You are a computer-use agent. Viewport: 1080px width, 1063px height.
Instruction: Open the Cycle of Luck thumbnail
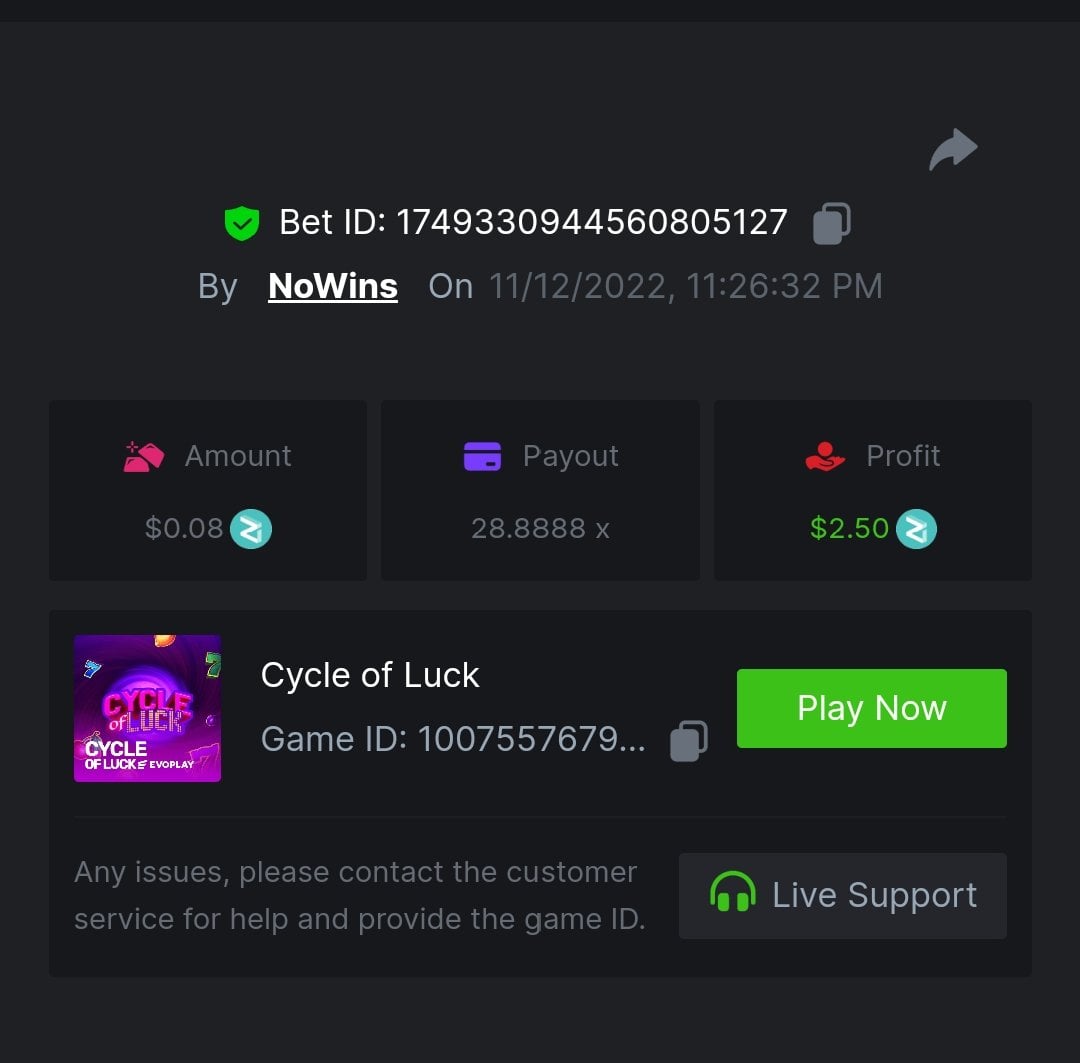coord(147,708)
